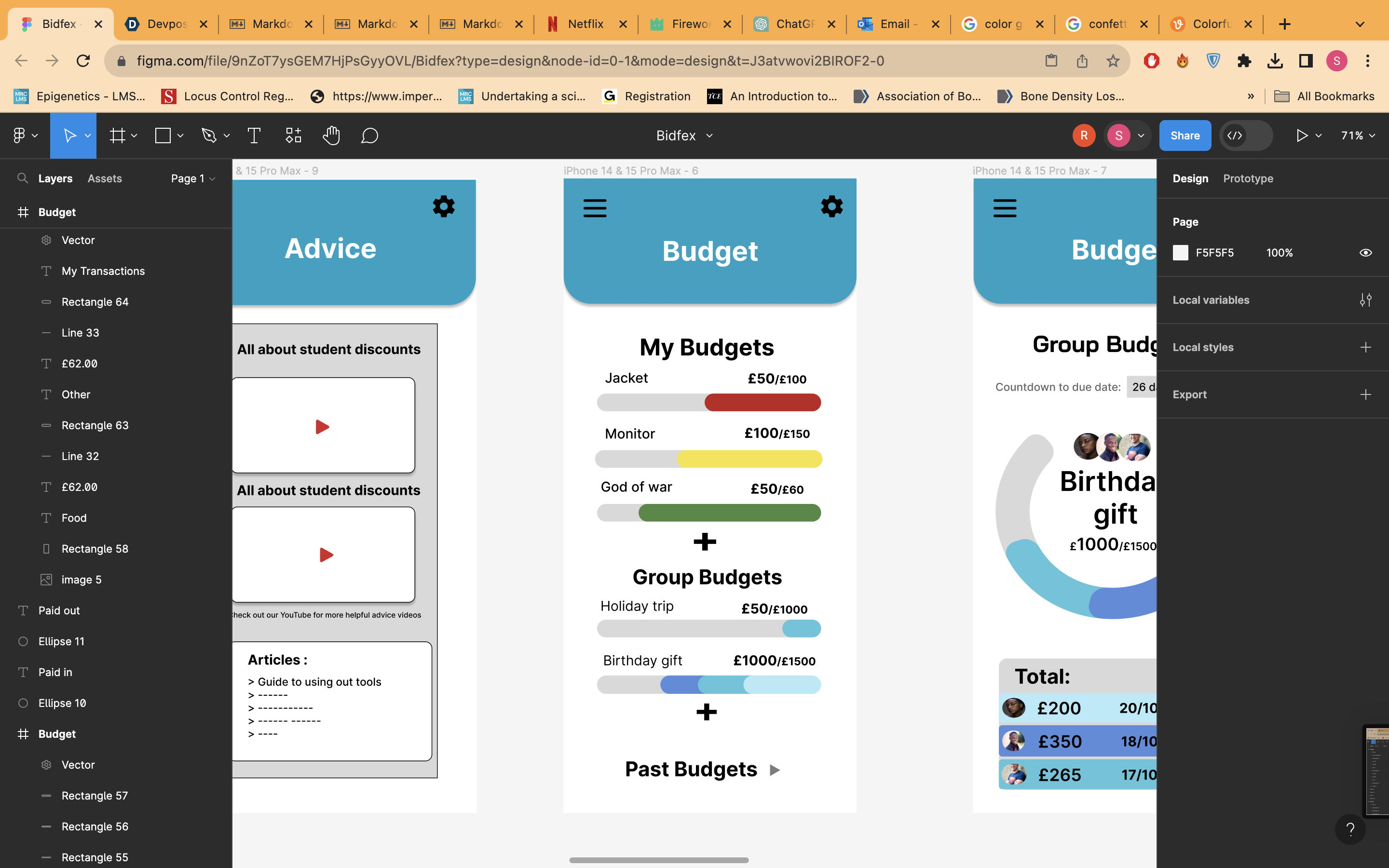1389x868 pixels.
Task: Click the Figma main menu icon
Action: (19, 136)
